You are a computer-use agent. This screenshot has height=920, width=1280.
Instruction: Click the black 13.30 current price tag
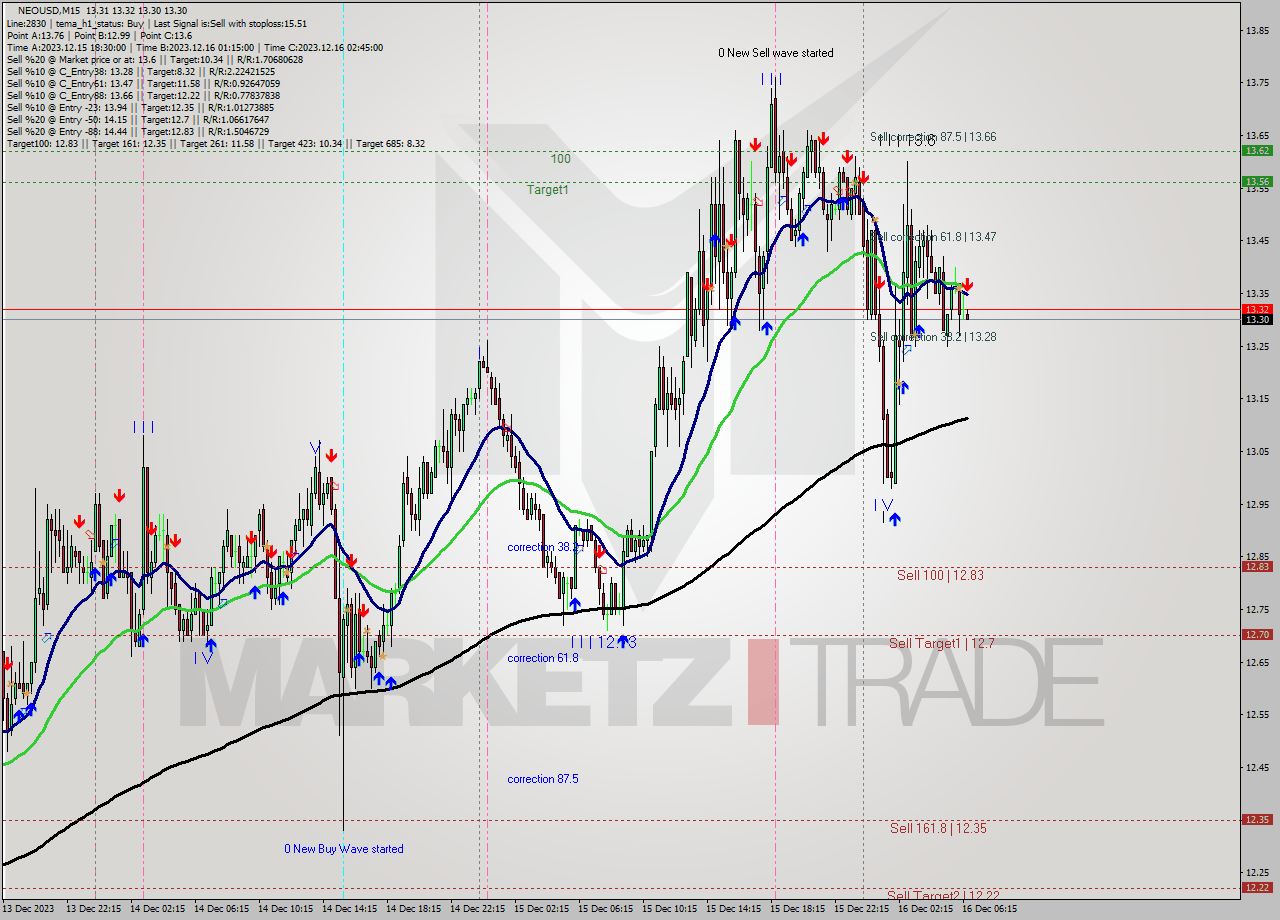point(1257,319)
